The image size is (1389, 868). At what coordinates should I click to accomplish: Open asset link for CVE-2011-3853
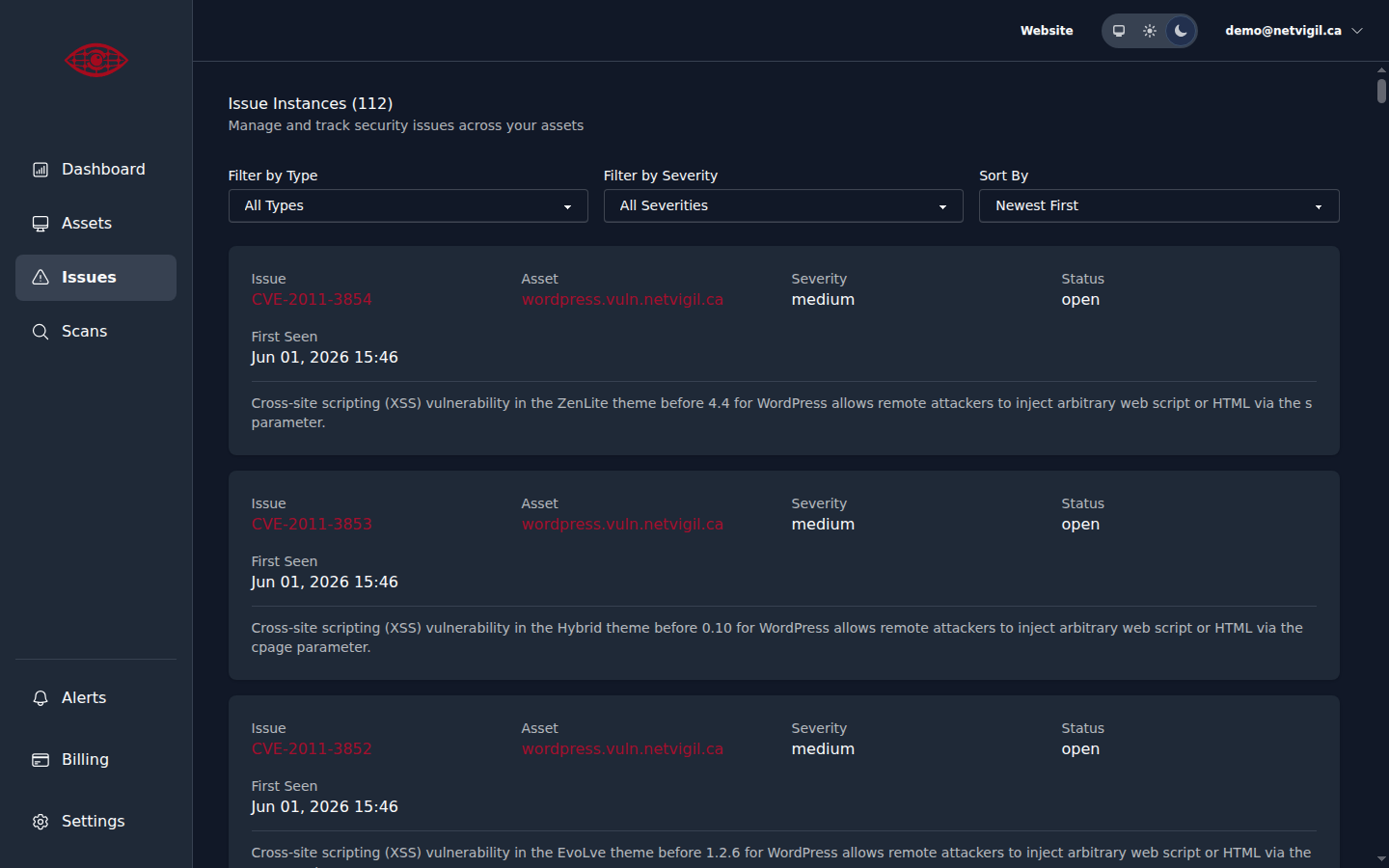[622, 525]
